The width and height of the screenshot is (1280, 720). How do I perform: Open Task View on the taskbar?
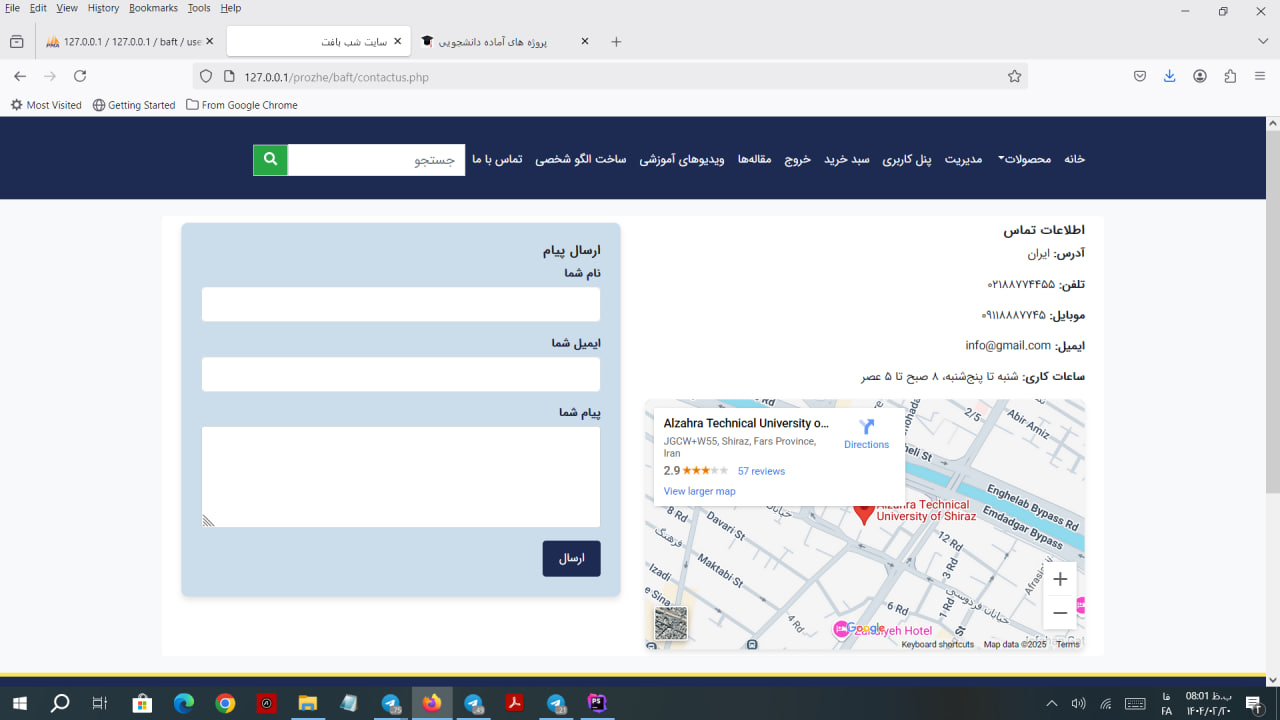point(100,703)
